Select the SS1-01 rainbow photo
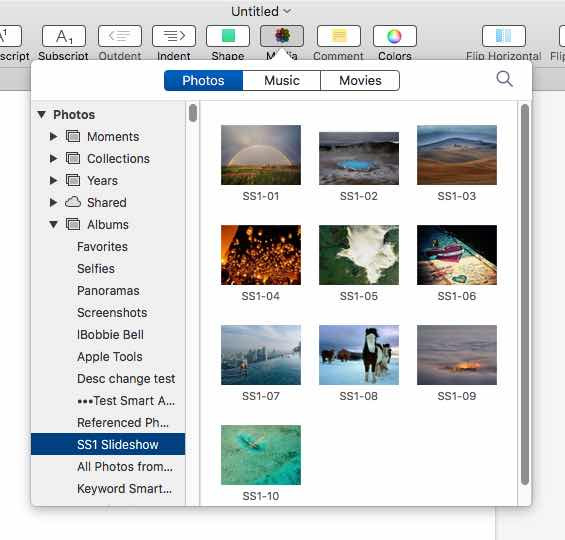This screenshot has height=540, width=565. (261, 155)
